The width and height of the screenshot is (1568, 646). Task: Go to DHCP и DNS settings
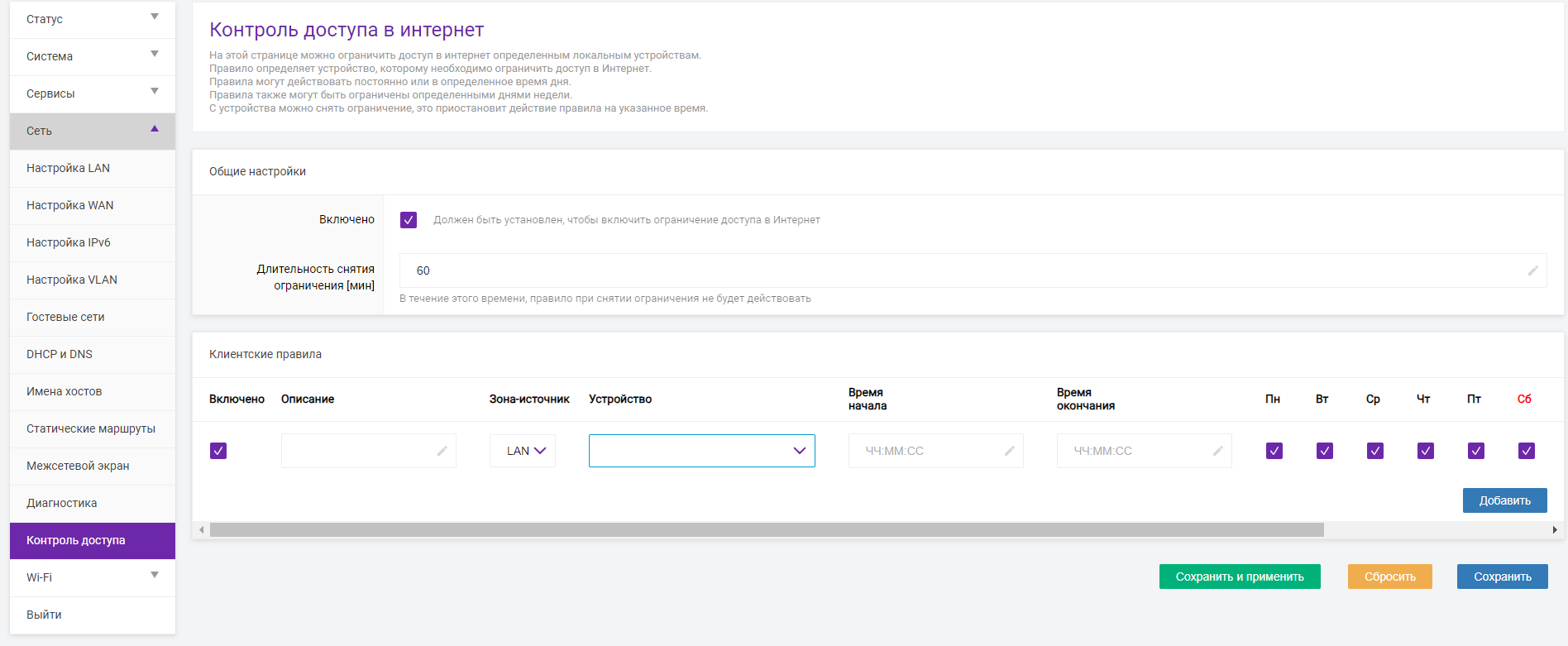pyautogui.click(x=60, y=354)
